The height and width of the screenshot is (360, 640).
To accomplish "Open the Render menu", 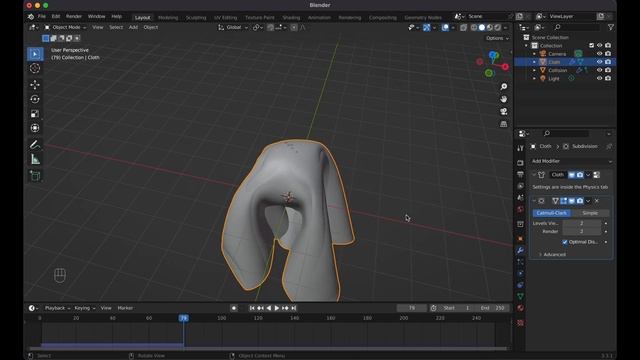I will click(74, 17).
